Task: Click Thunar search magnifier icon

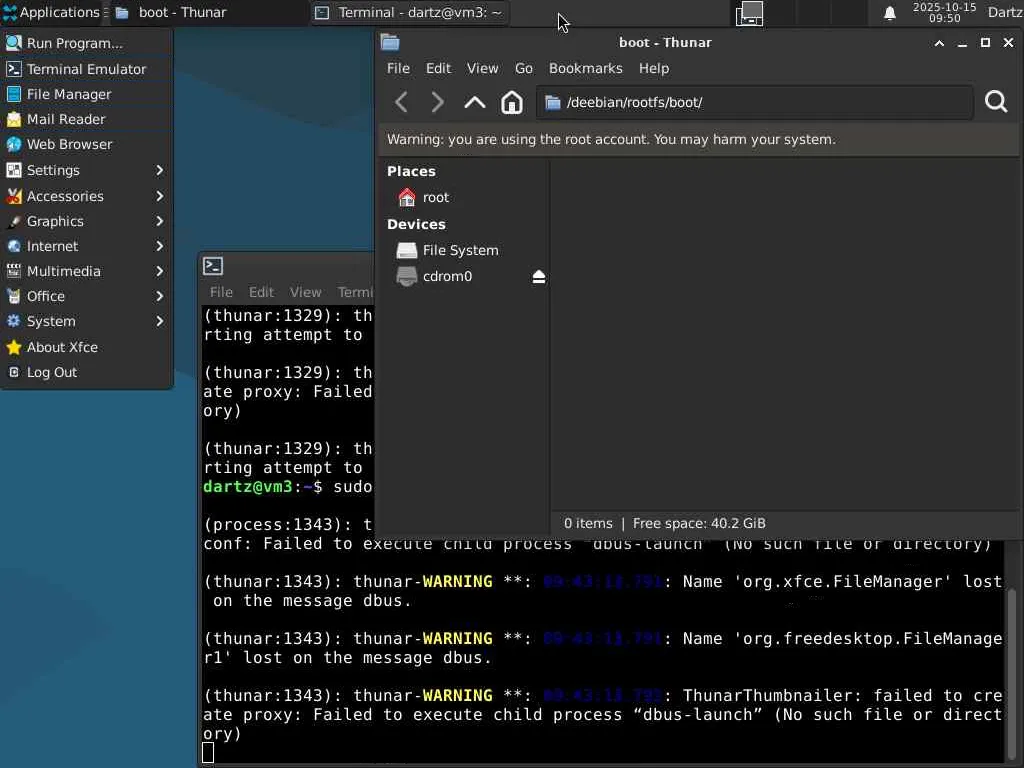Action: coord(996,101)
